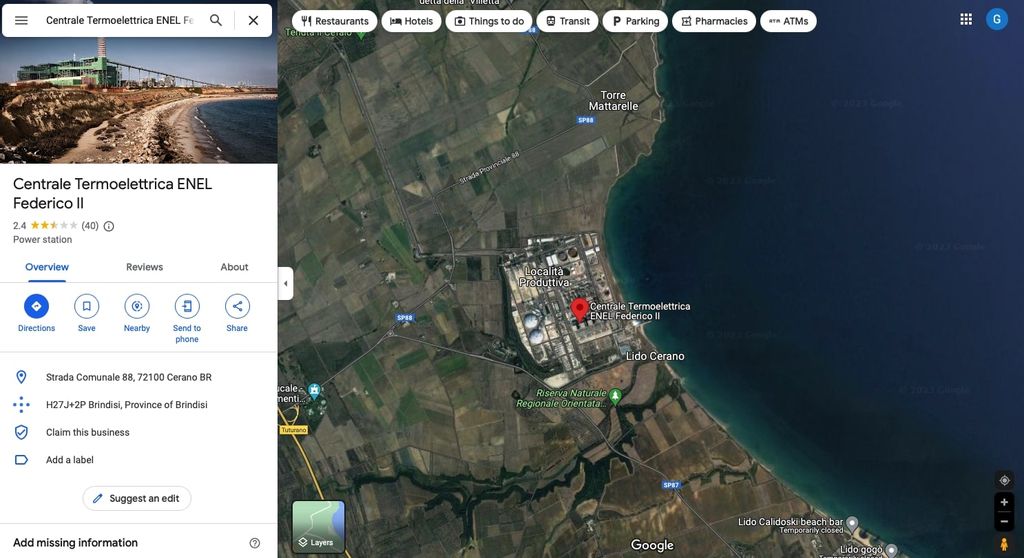Show your current location on map

[1004, 480]
